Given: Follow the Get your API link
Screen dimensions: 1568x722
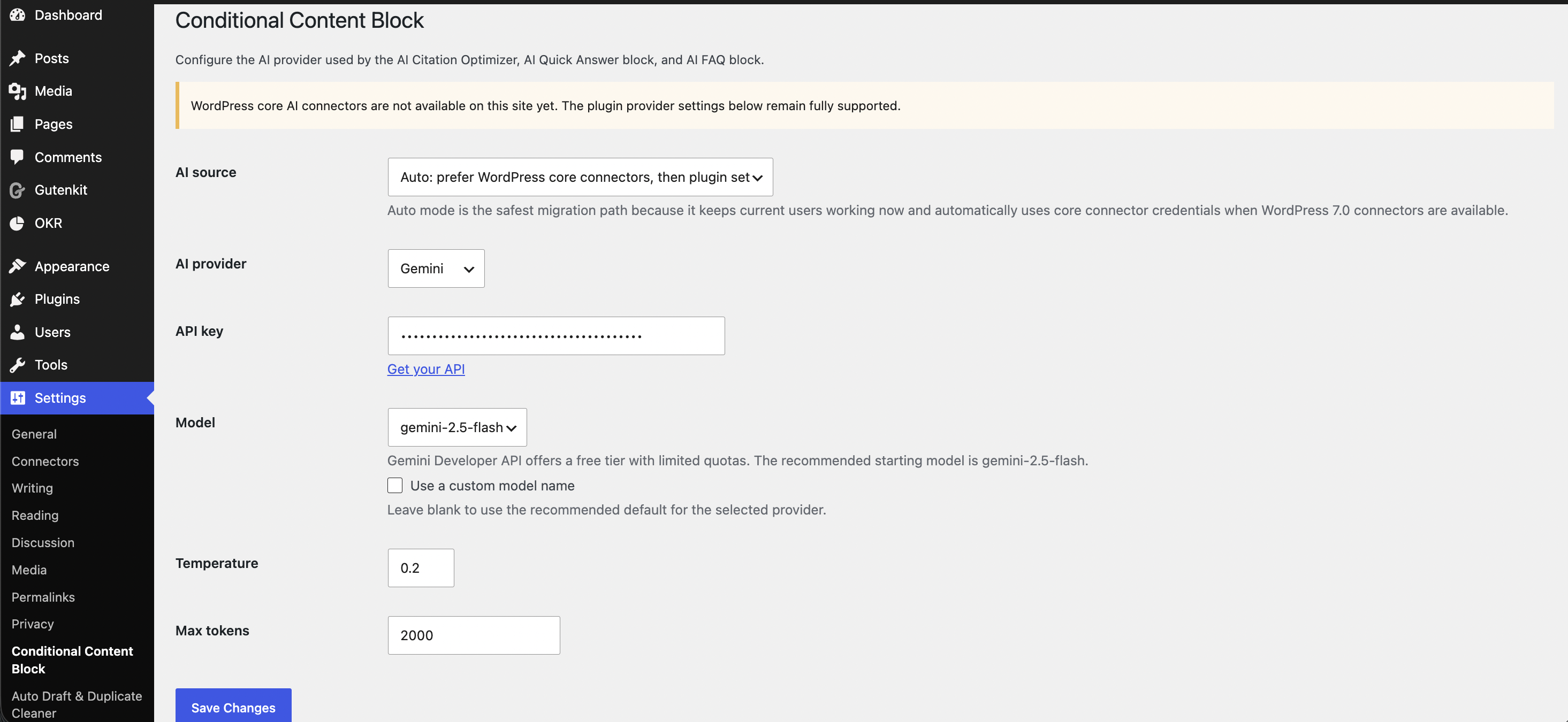Looking at the screenshot, I should point(426,368).
